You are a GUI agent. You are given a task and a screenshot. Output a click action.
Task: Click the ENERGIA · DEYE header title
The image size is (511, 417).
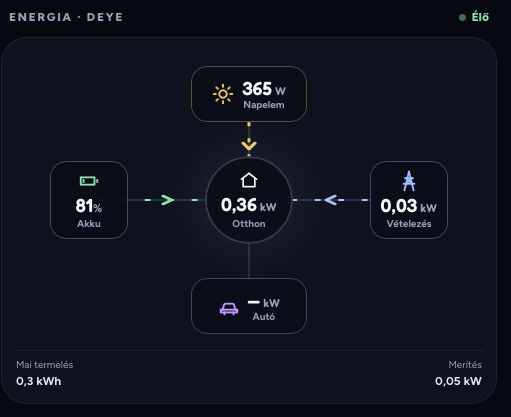66,17
